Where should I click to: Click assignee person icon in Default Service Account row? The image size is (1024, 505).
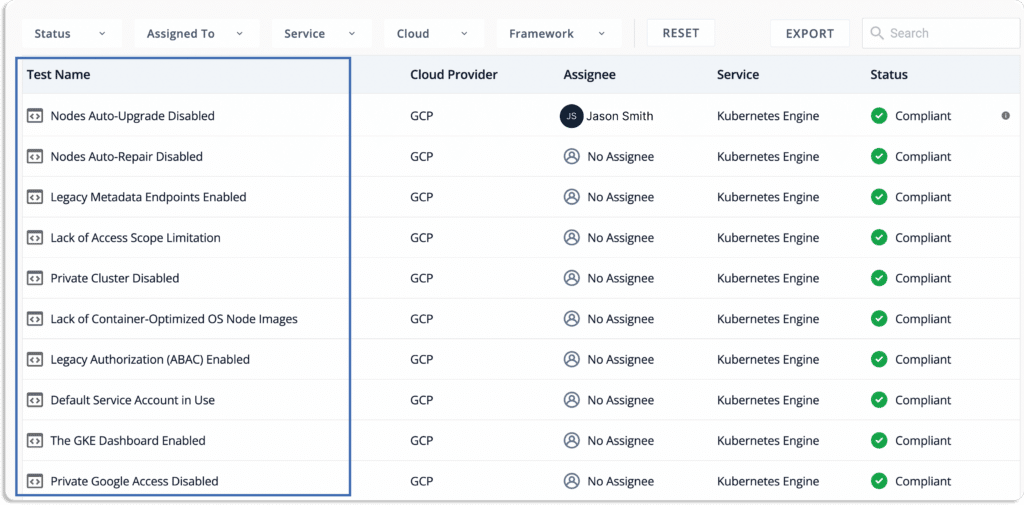click(x=571, y=400)
